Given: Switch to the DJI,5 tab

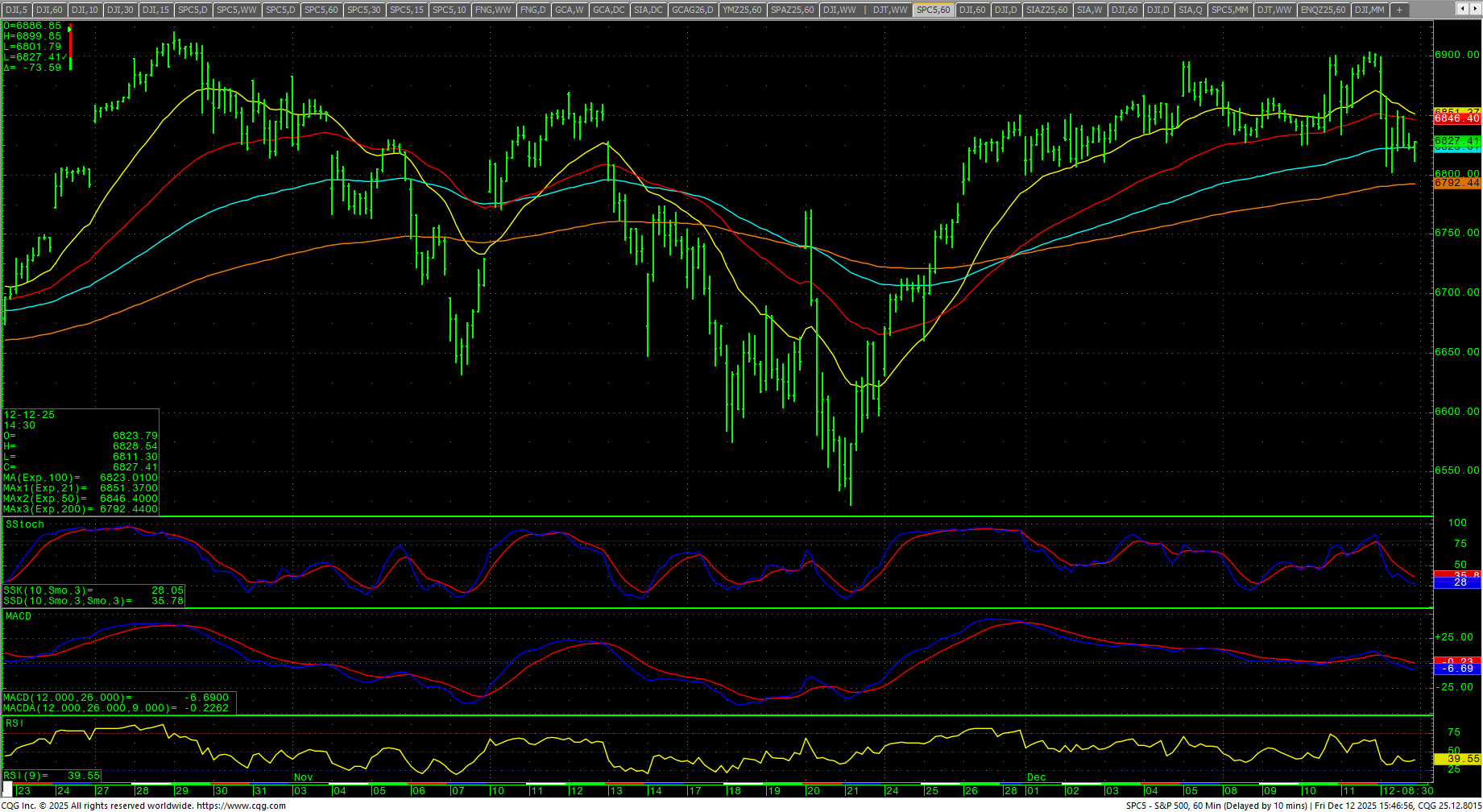Looking at the screenshot, I should click(x=16, y=10).
